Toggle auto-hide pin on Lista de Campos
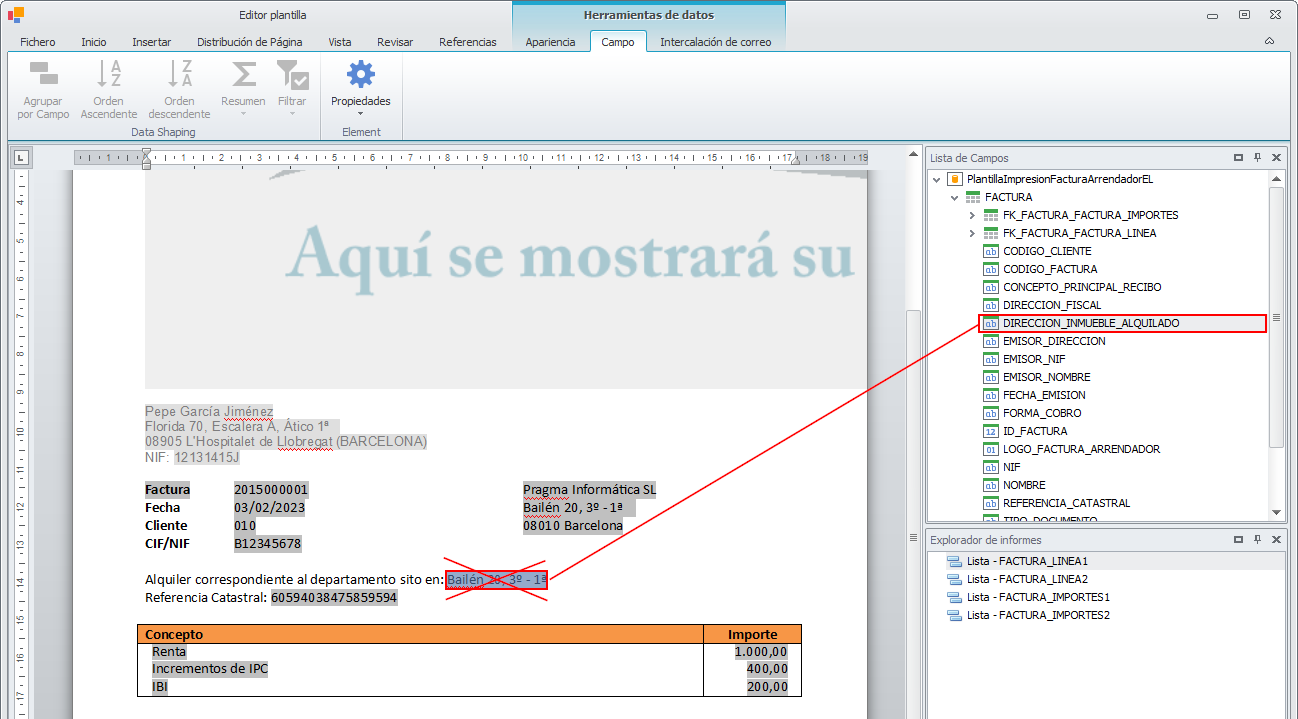This screenshot has height=719, width=1298. (1257, 158)
